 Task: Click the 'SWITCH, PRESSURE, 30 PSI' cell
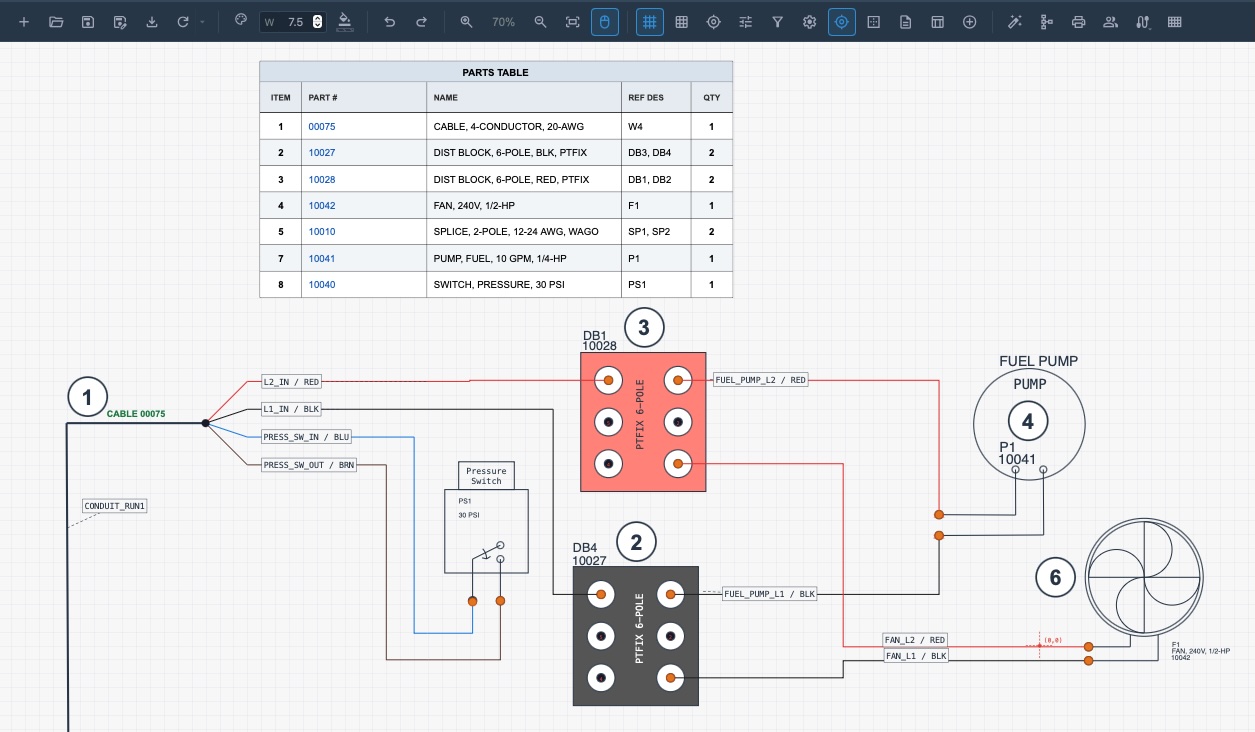[524, 284]
